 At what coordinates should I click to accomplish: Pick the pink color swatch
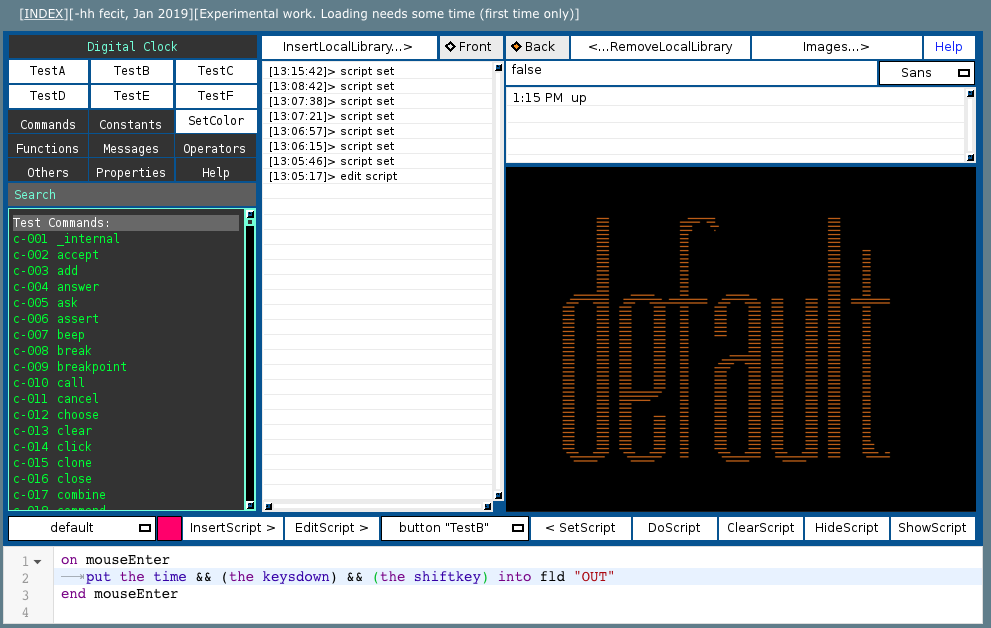[x=169, y=528]
